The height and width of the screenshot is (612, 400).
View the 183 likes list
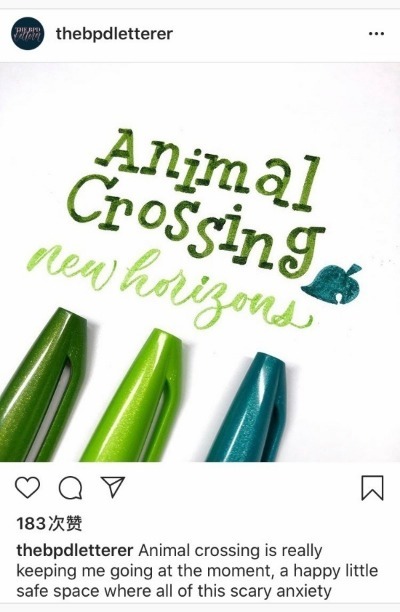tap(49, 523)
